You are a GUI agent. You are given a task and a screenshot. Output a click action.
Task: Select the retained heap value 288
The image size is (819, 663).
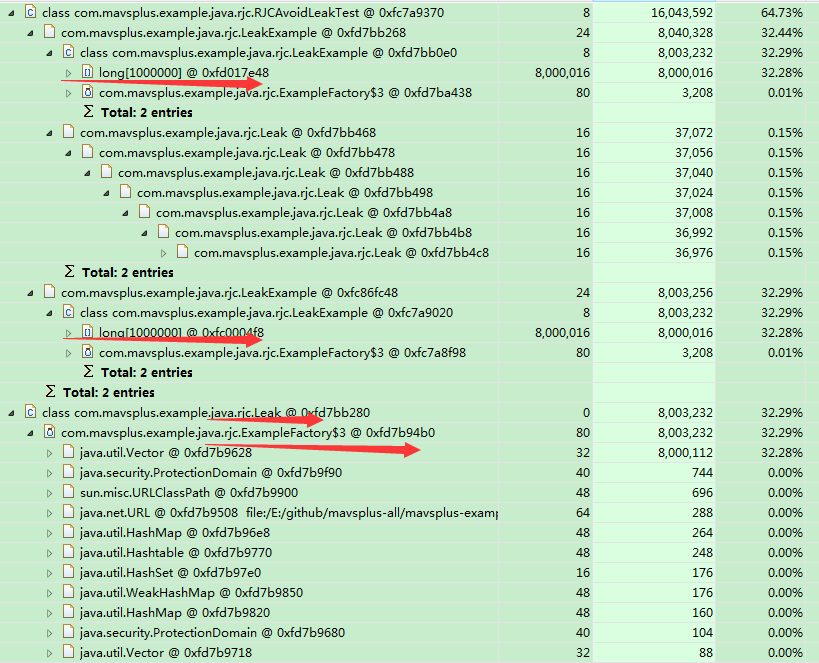(702, 512)
